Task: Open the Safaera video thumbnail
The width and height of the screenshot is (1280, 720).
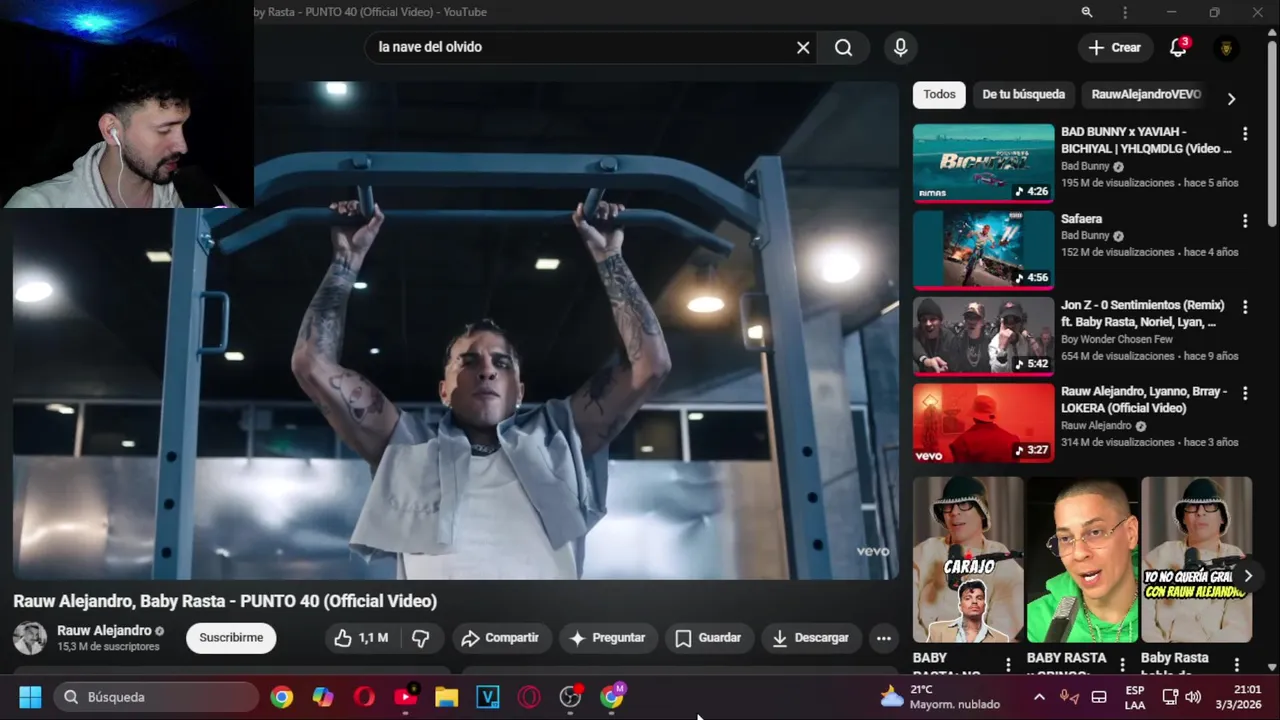Action: click(x=983, y=249)
